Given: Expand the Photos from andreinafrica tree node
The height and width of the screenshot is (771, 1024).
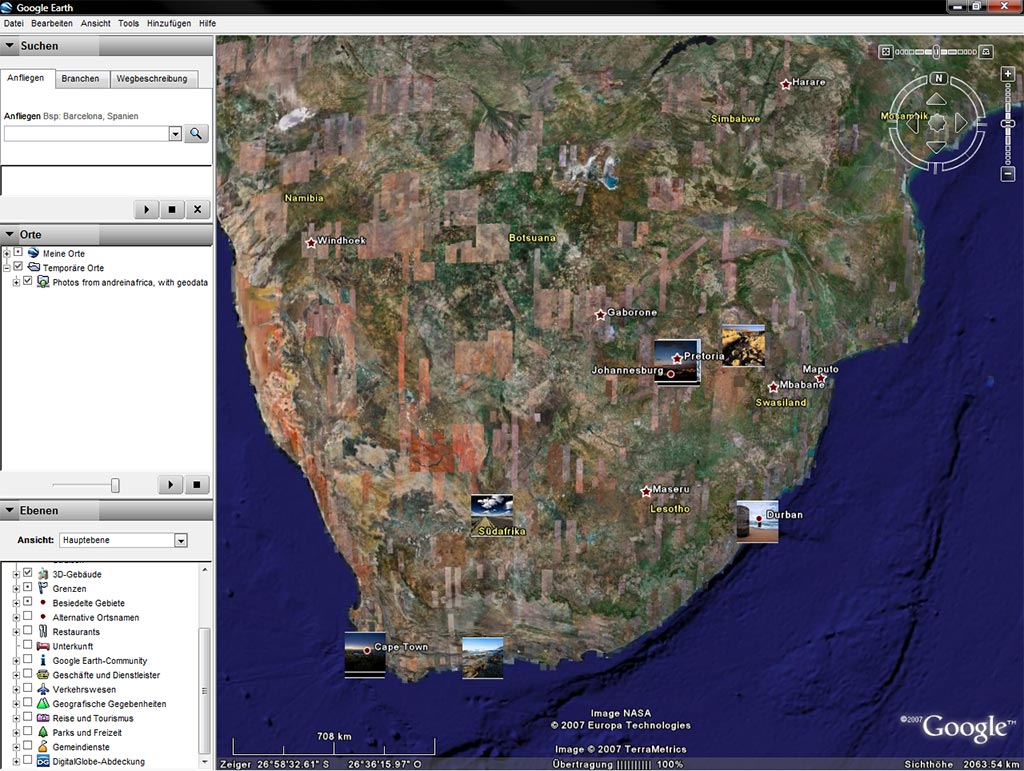Looking at the screenshot, I should [16, 282].
